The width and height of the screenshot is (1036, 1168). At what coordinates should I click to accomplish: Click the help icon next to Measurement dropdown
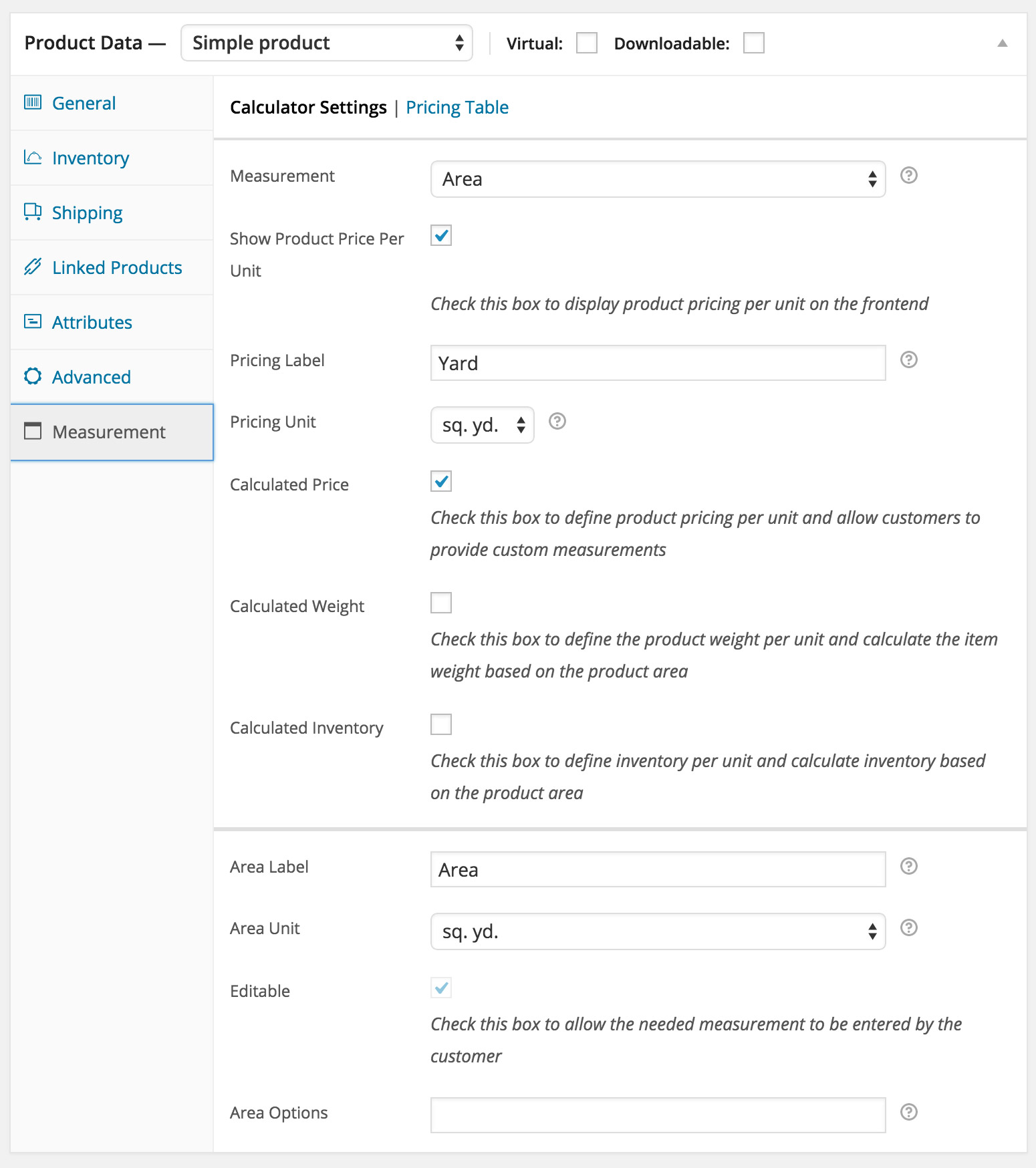click(908, 176)
